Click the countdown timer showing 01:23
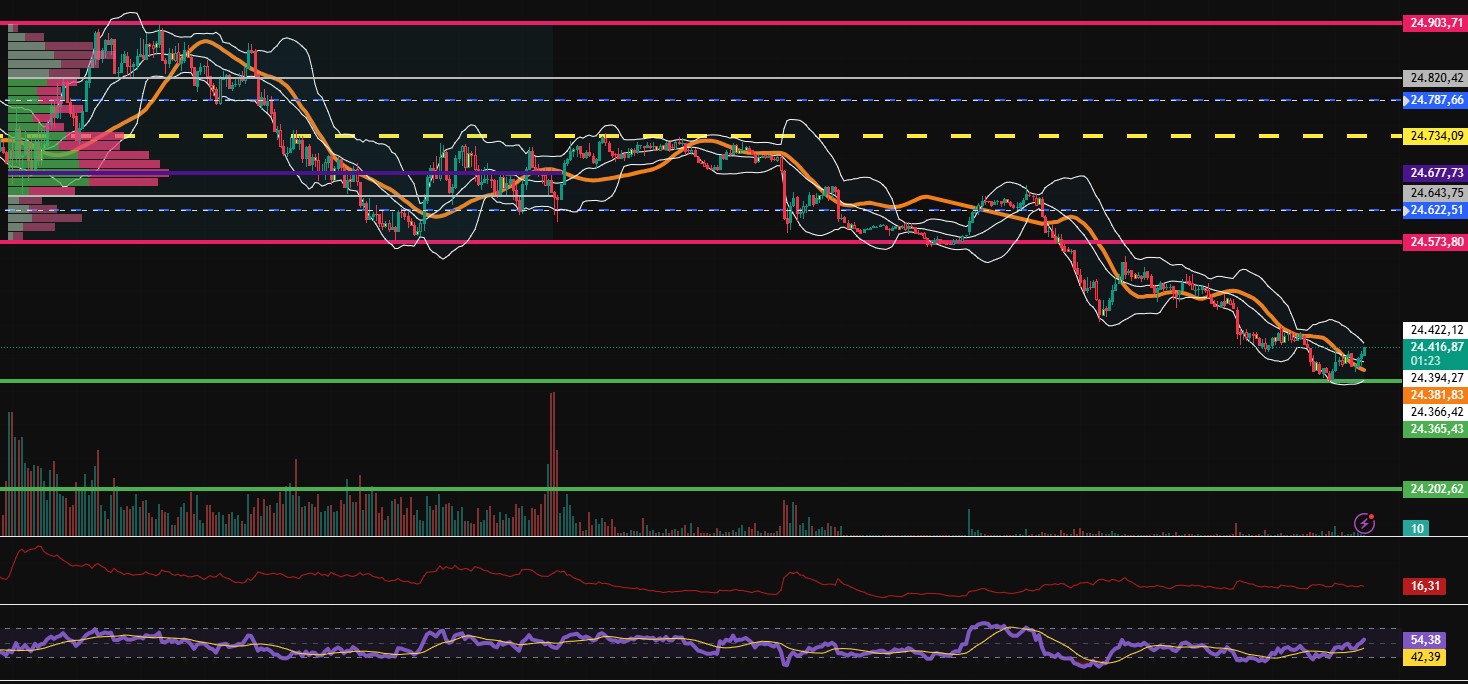The width and height of the screenshot is (1468, 684). 1424,358
